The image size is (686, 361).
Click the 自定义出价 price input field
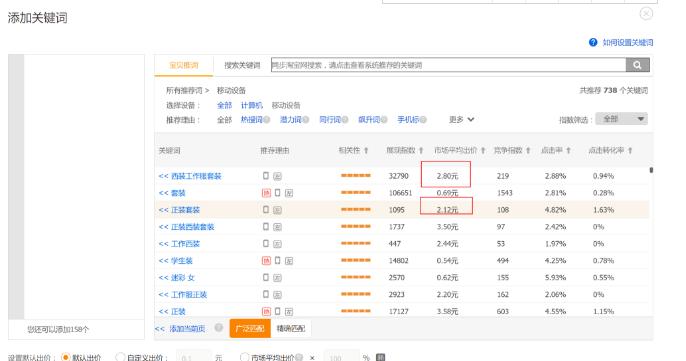coord(194,357)
